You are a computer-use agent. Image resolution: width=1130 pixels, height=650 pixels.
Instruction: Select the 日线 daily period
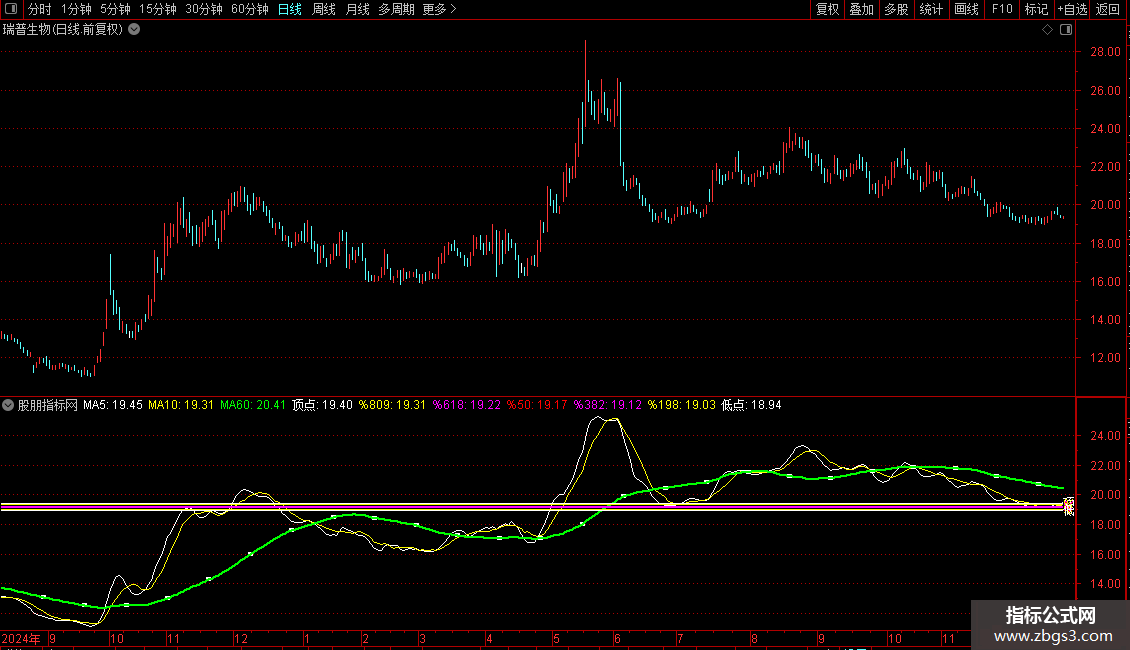pyautogui.click(x=290, y=9)
